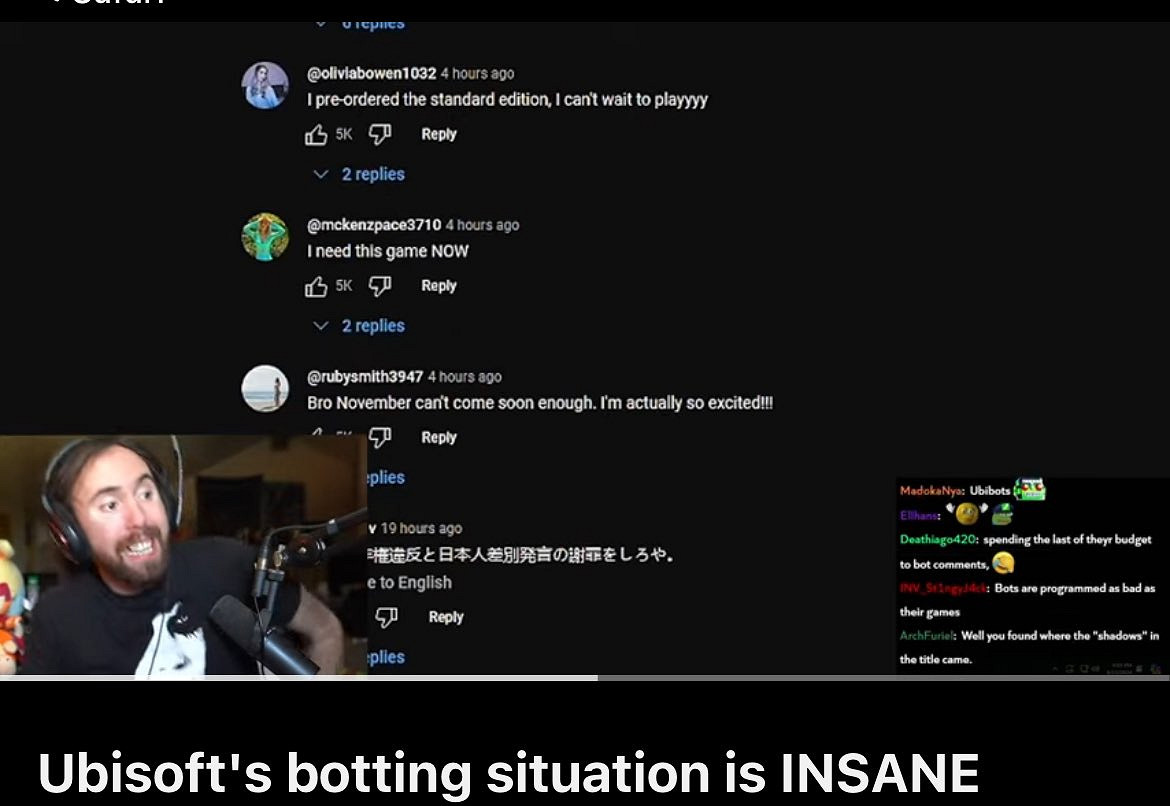1170x806 pixels.
Task: Dislike the "I need this game NOW" comment
Action: click(x=380, y=286)
